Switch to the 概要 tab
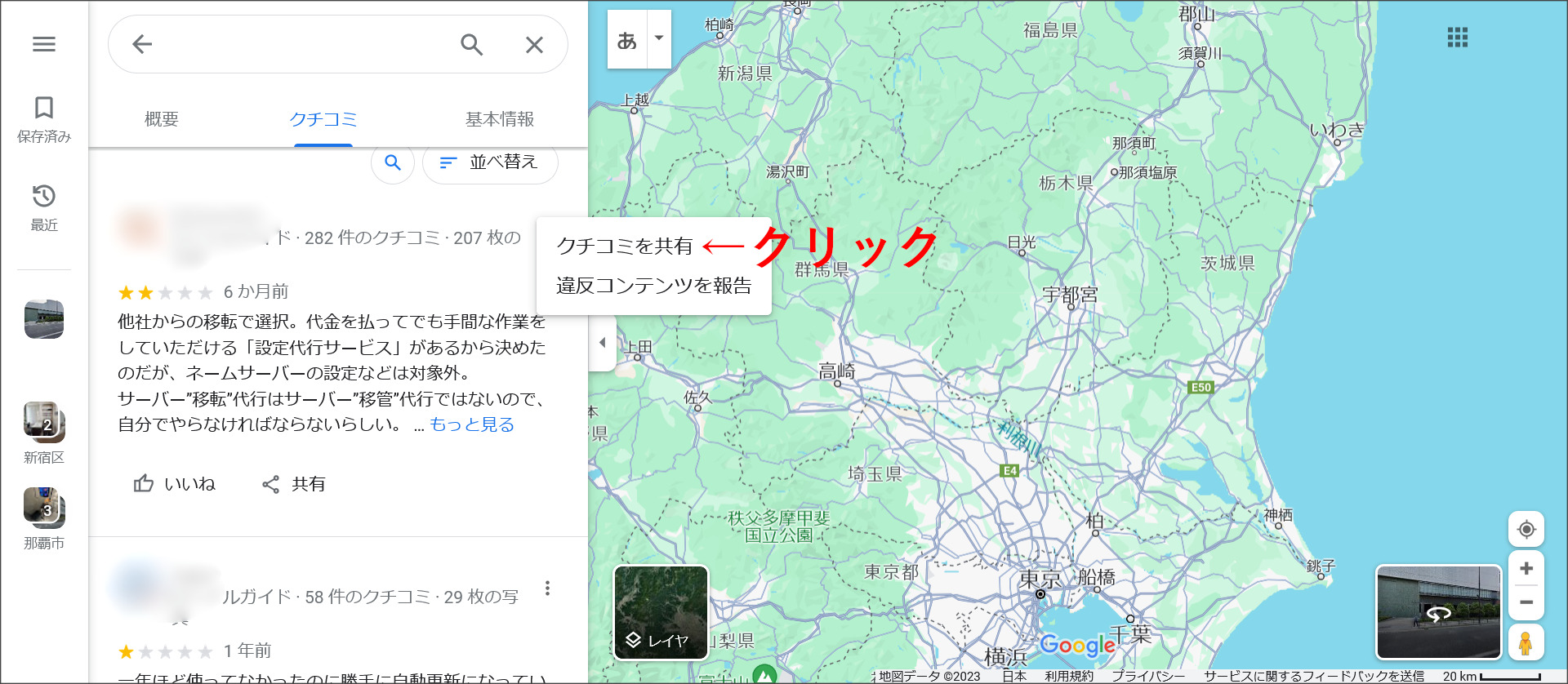The image size is (1568, 684). [x=162, y=119]
